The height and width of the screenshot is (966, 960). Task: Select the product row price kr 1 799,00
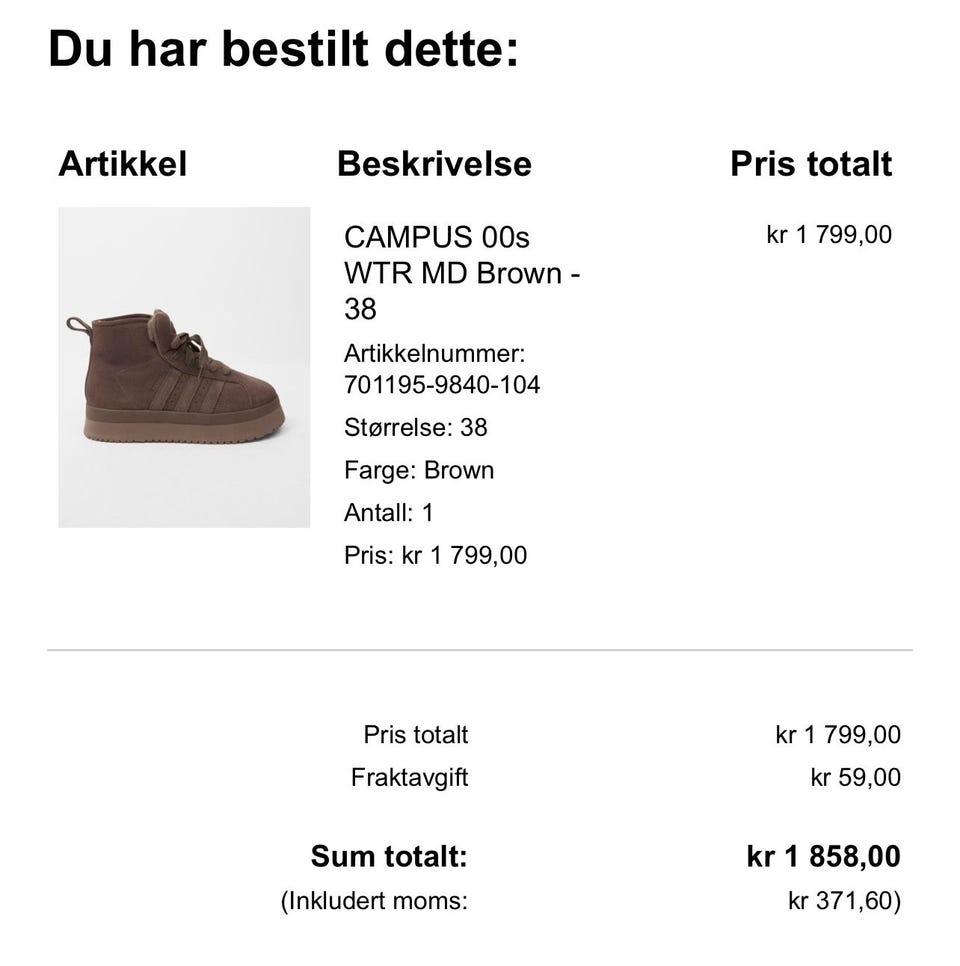[x=829, y=235]
